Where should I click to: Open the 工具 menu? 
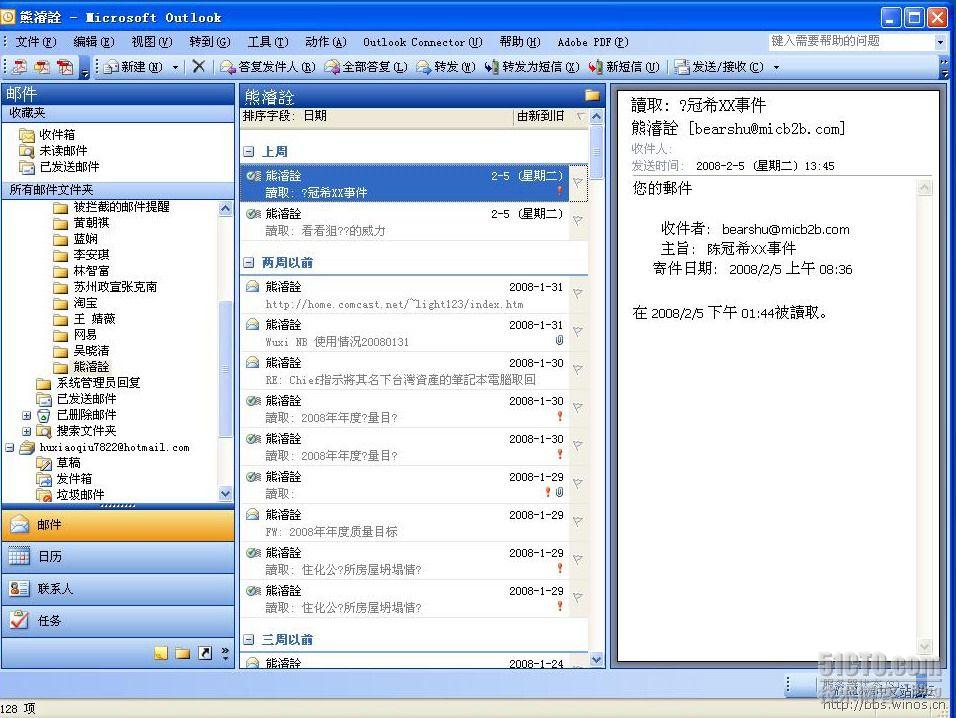click(x=268, y=41)
